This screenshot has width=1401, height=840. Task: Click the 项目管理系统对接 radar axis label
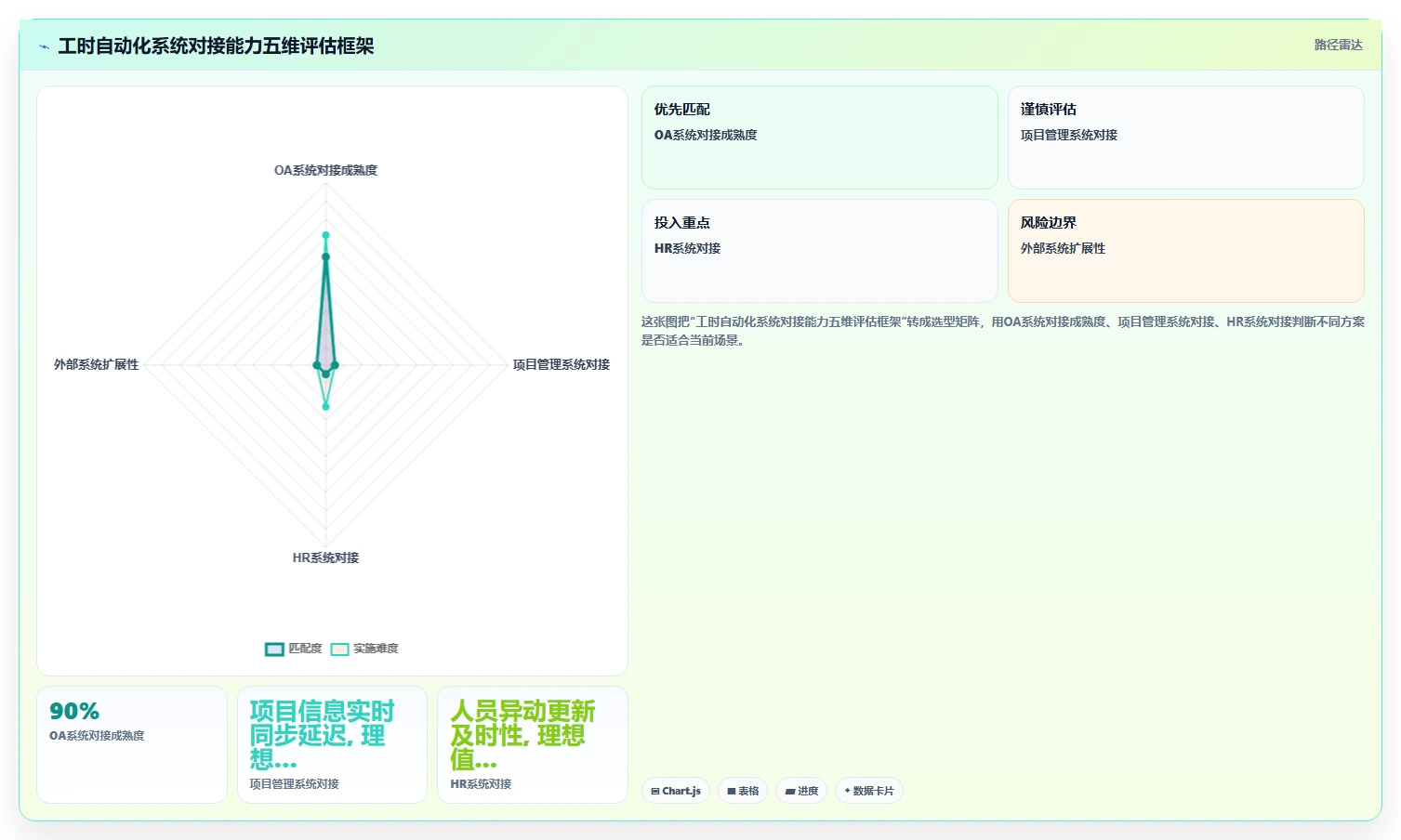(x=562, y=364)
